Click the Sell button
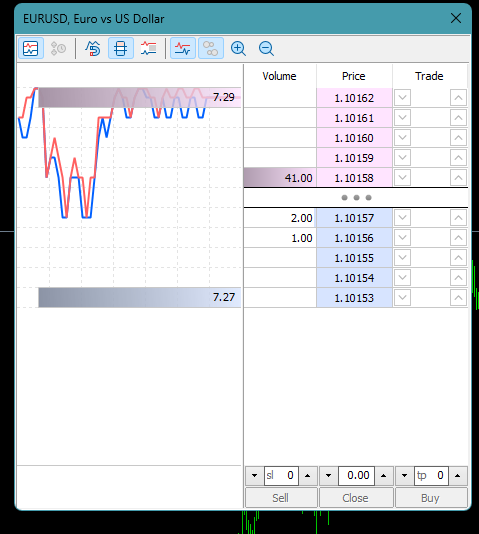Image resolution: width=479 pixels, height=534 pixels. (x=281, y=498)
